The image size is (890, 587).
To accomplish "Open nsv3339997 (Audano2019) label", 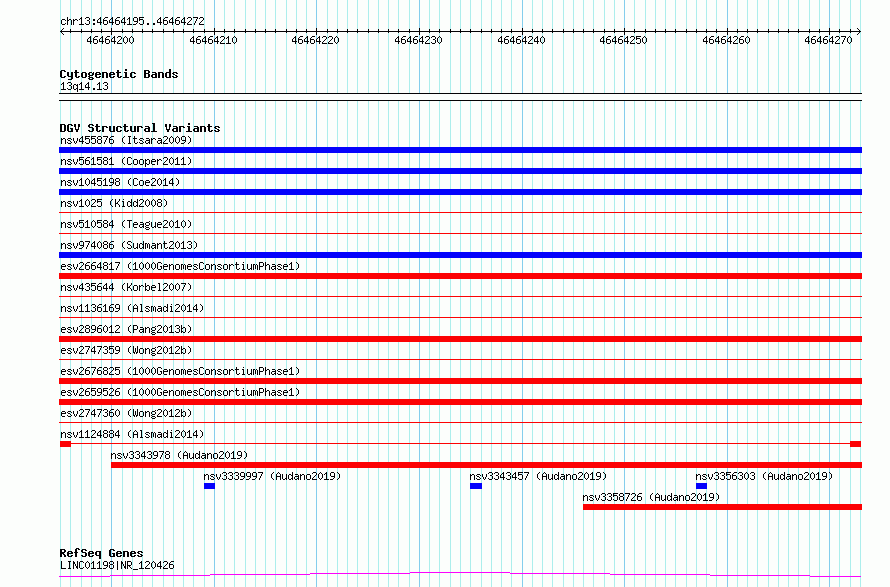I will [272, 476].
